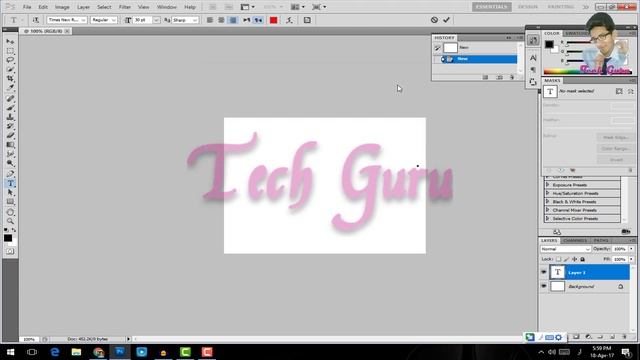
Task: Toggle lock transparent pixels in Layers panel
Action: click(558, 259)
